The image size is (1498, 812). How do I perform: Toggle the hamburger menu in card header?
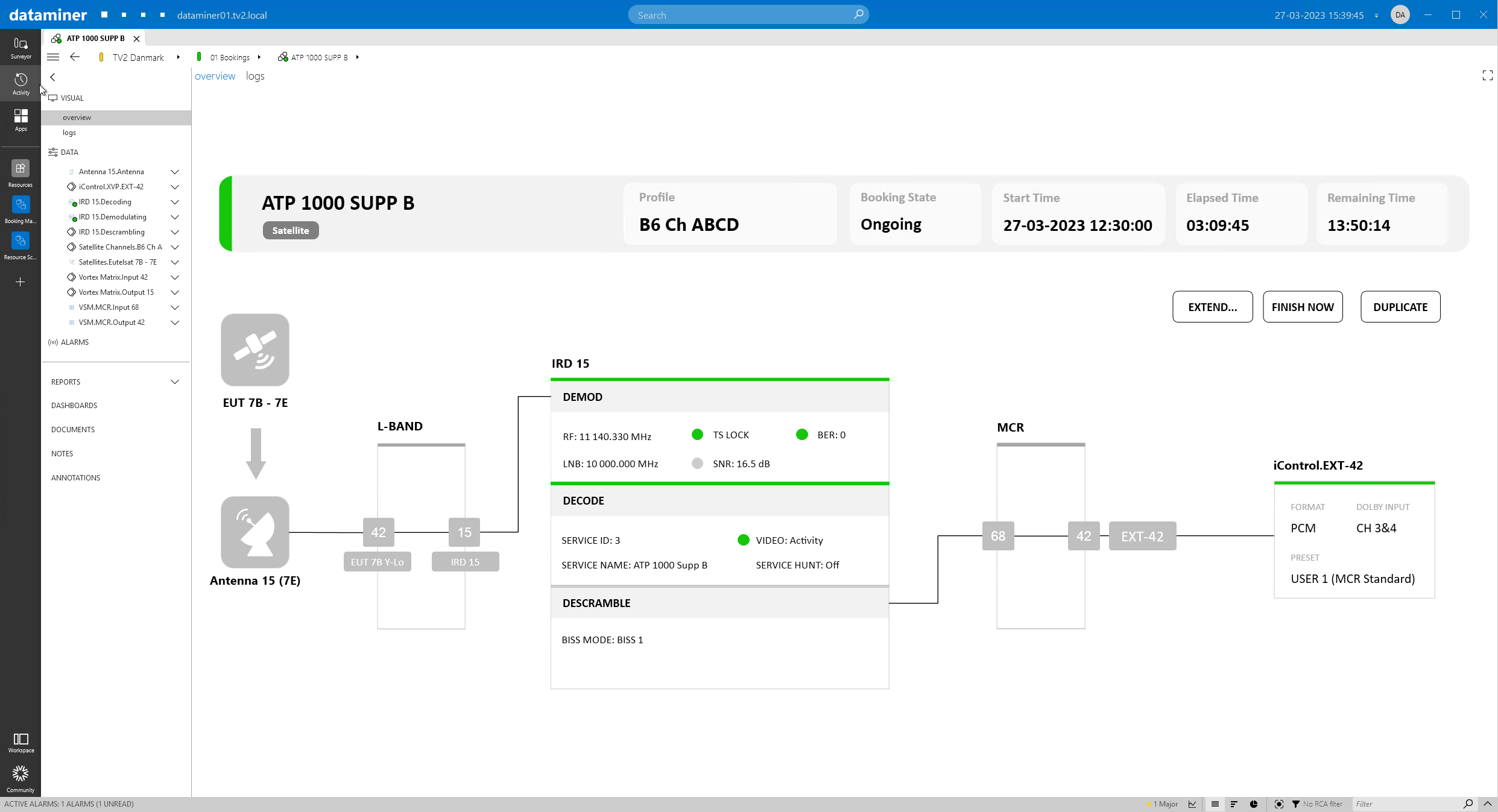point(53,57)
